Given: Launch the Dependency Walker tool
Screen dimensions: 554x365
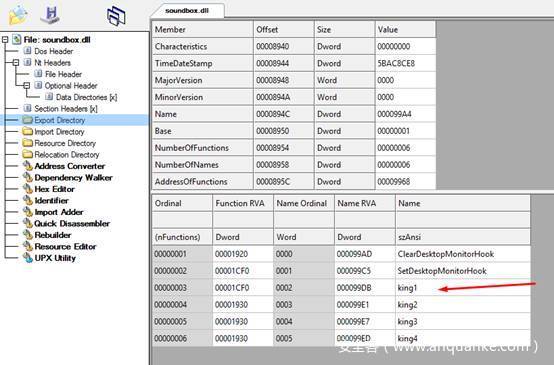Looking at the screenshot, I should coord(73,178).
